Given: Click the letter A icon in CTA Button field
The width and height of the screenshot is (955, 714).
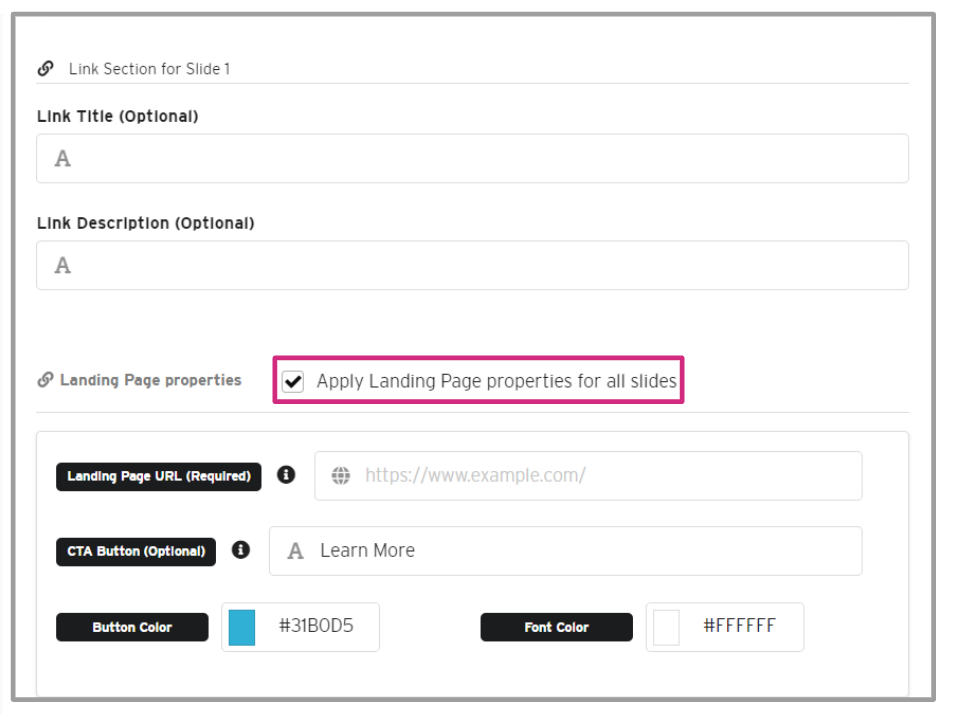Looking at the screenshot, I should pyautogui.click(x=295, y=551).
